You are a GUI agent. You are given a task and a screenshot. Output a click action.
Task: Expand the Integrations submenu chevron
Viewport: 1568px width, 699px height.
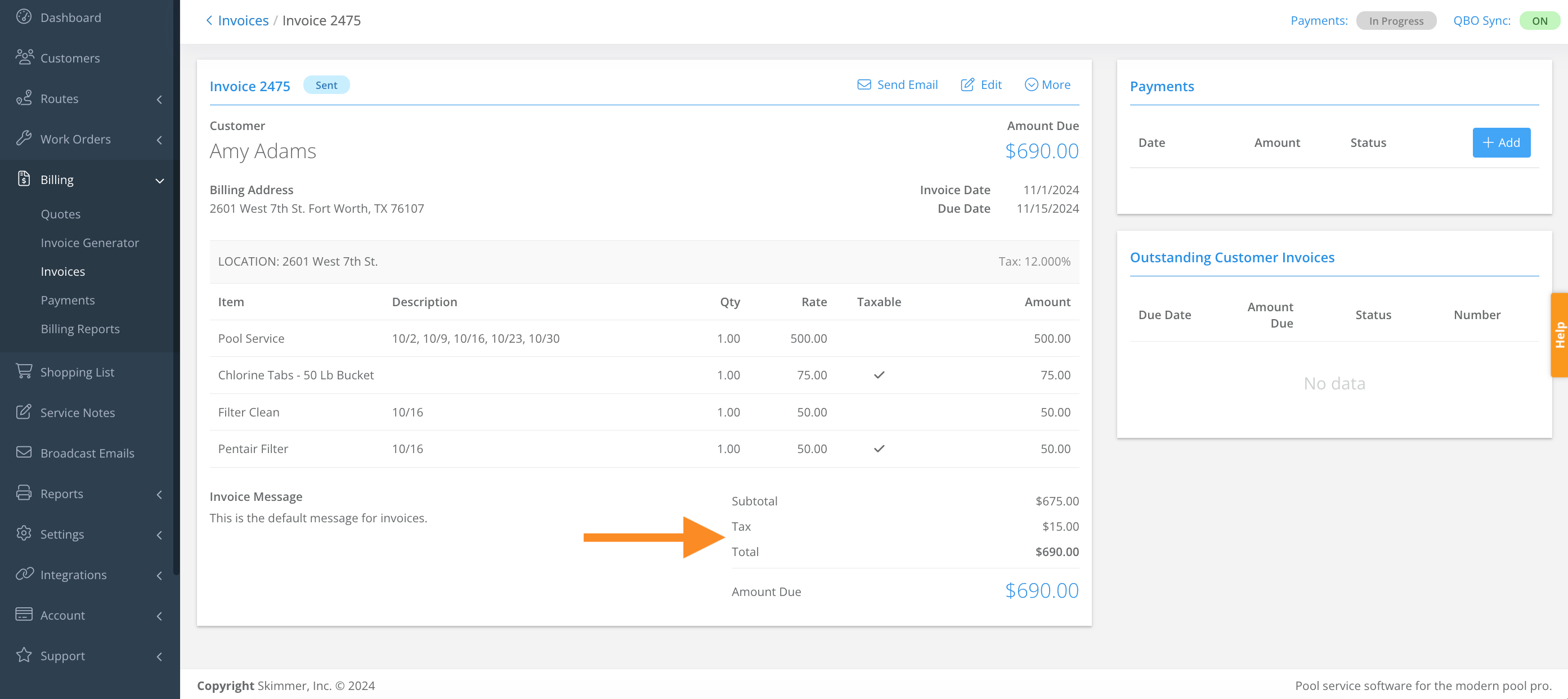159,575
